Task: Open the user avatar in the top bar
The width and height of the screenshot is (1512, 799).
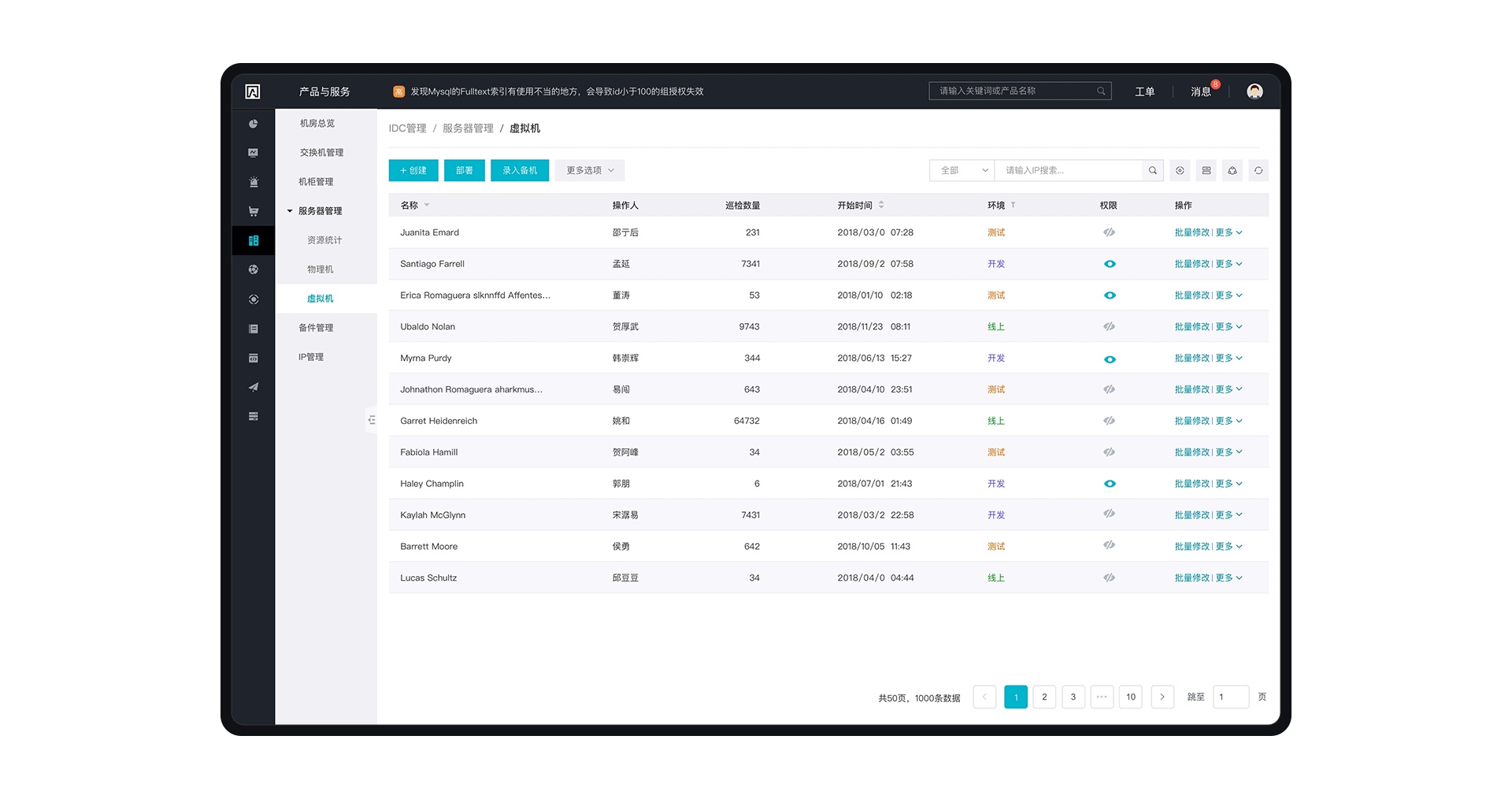Action: coord(1254,91)
